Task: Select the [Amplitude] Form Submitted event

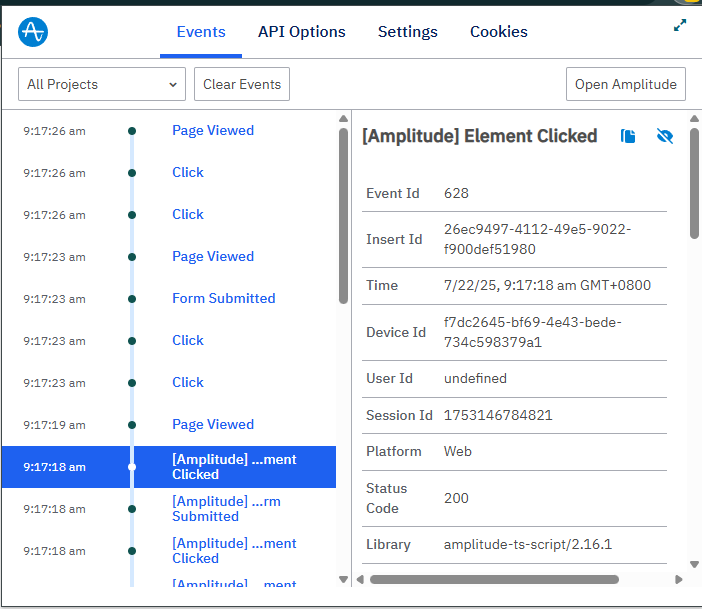Action: pos(168,509)
